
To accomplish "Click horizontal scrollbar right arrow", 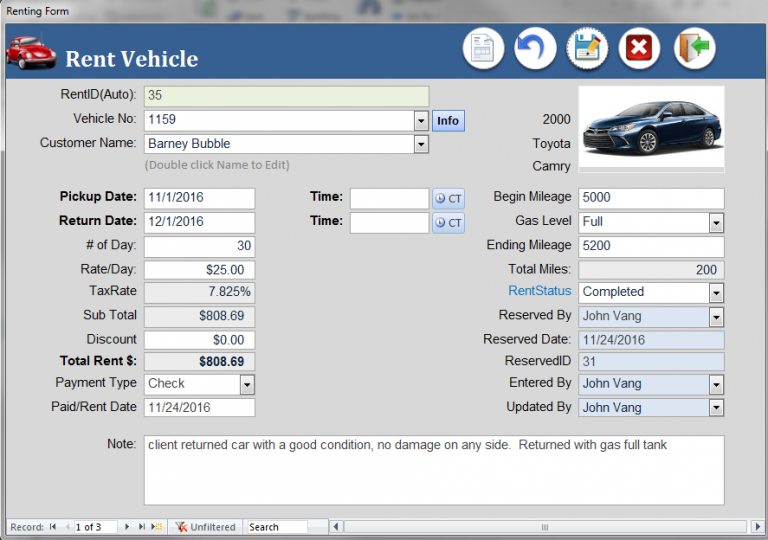I will point(757,527).
